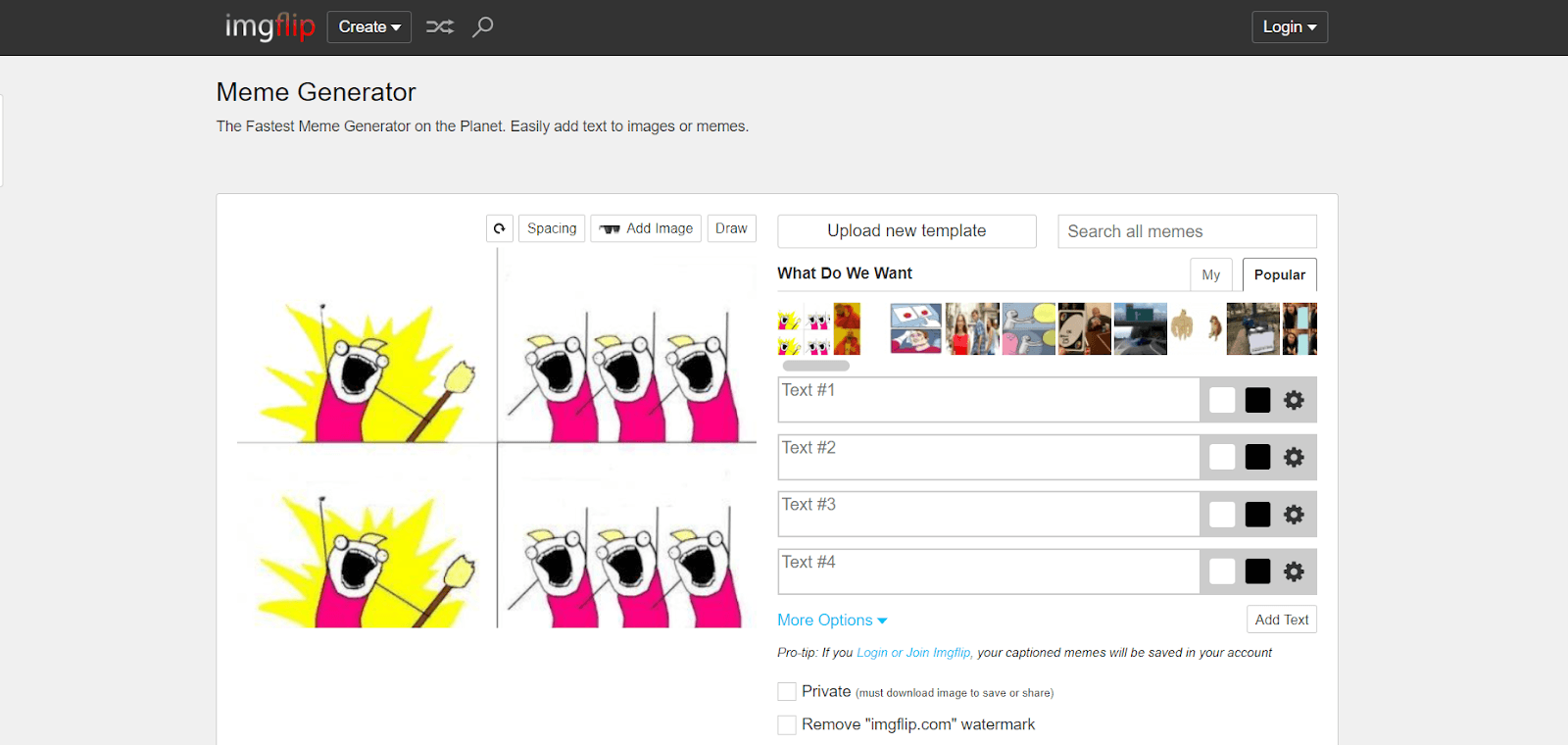
Task: Select the Running Away Balloon template thumbnail
Action: [x=1029, y=329]
